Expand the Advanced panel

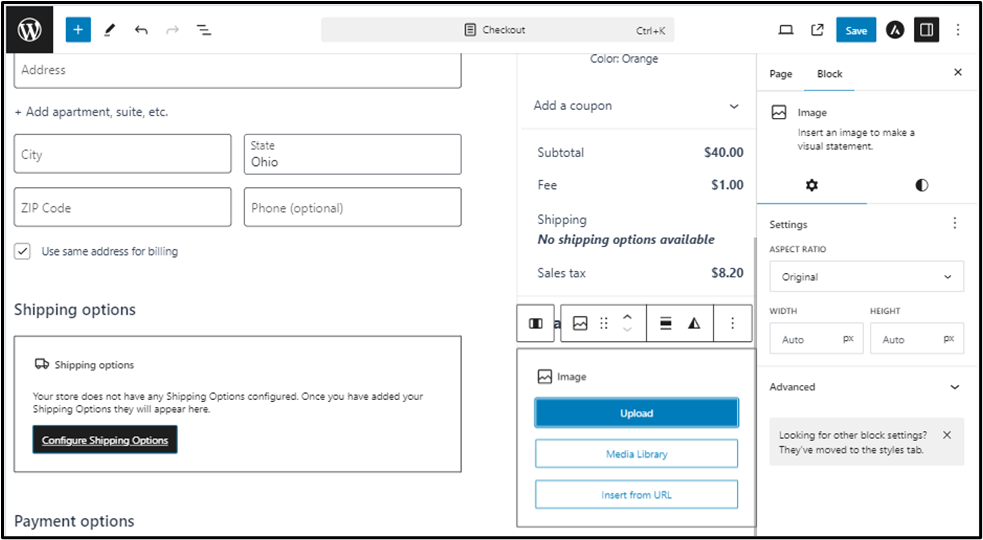[866, 387]
